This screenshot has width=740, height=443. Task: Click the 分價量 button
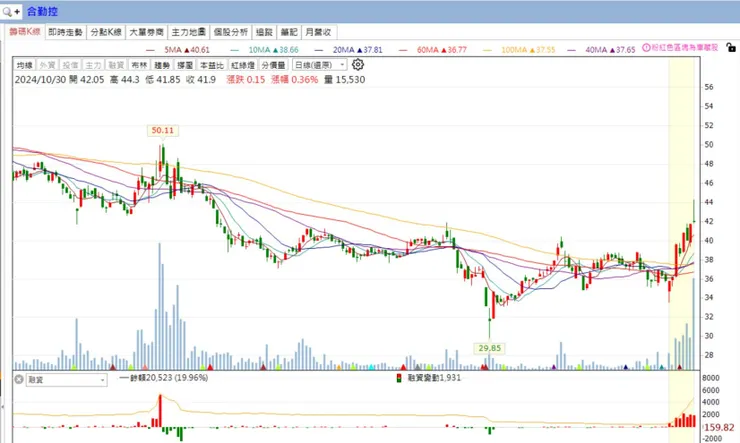(x=273, y=65)
